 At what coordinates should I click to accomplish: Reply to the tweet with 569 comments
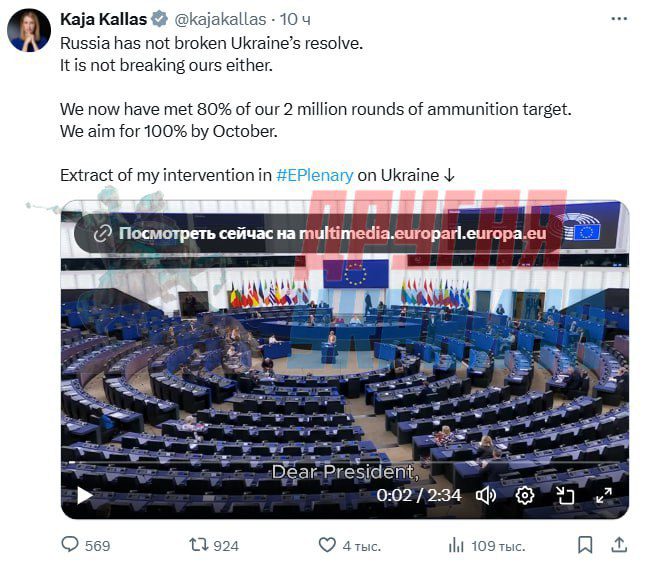click(70, 545)
